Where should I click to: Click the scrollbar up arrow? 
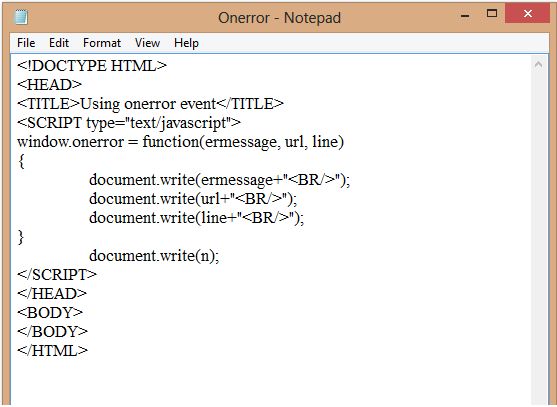point(539,64)
